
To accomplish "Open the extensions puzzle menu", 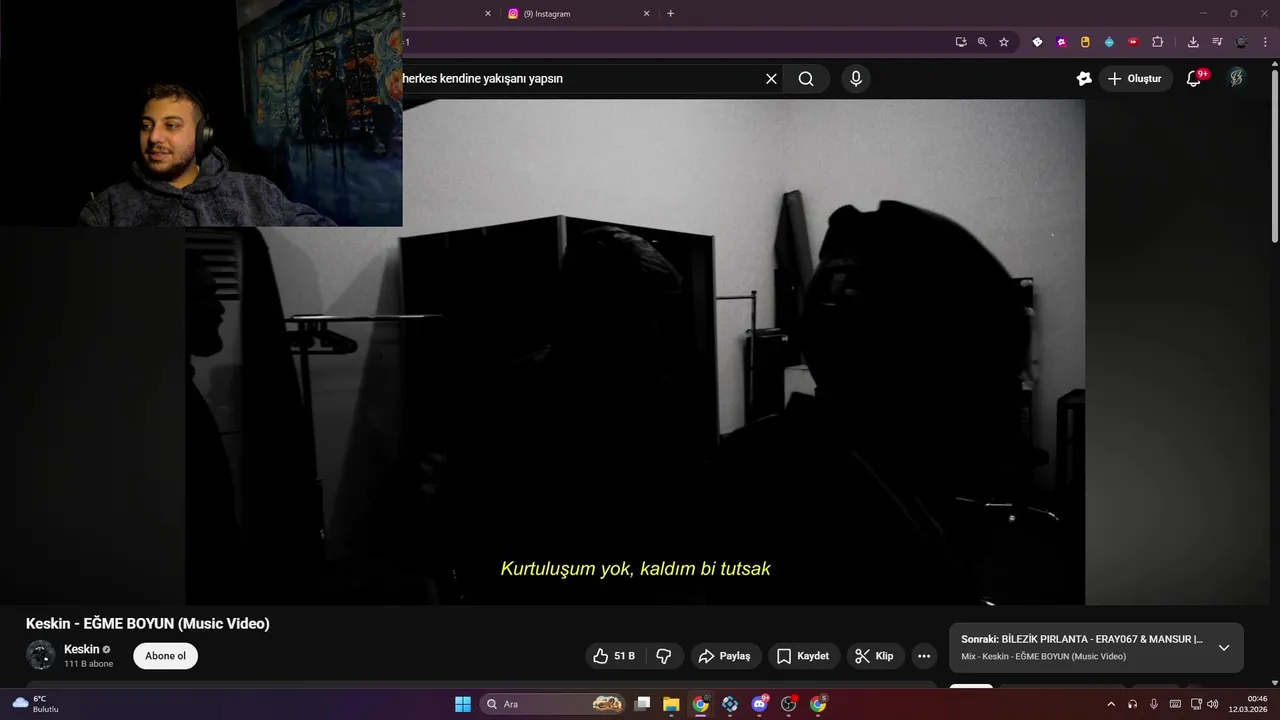I will [x=1158, y=42].
